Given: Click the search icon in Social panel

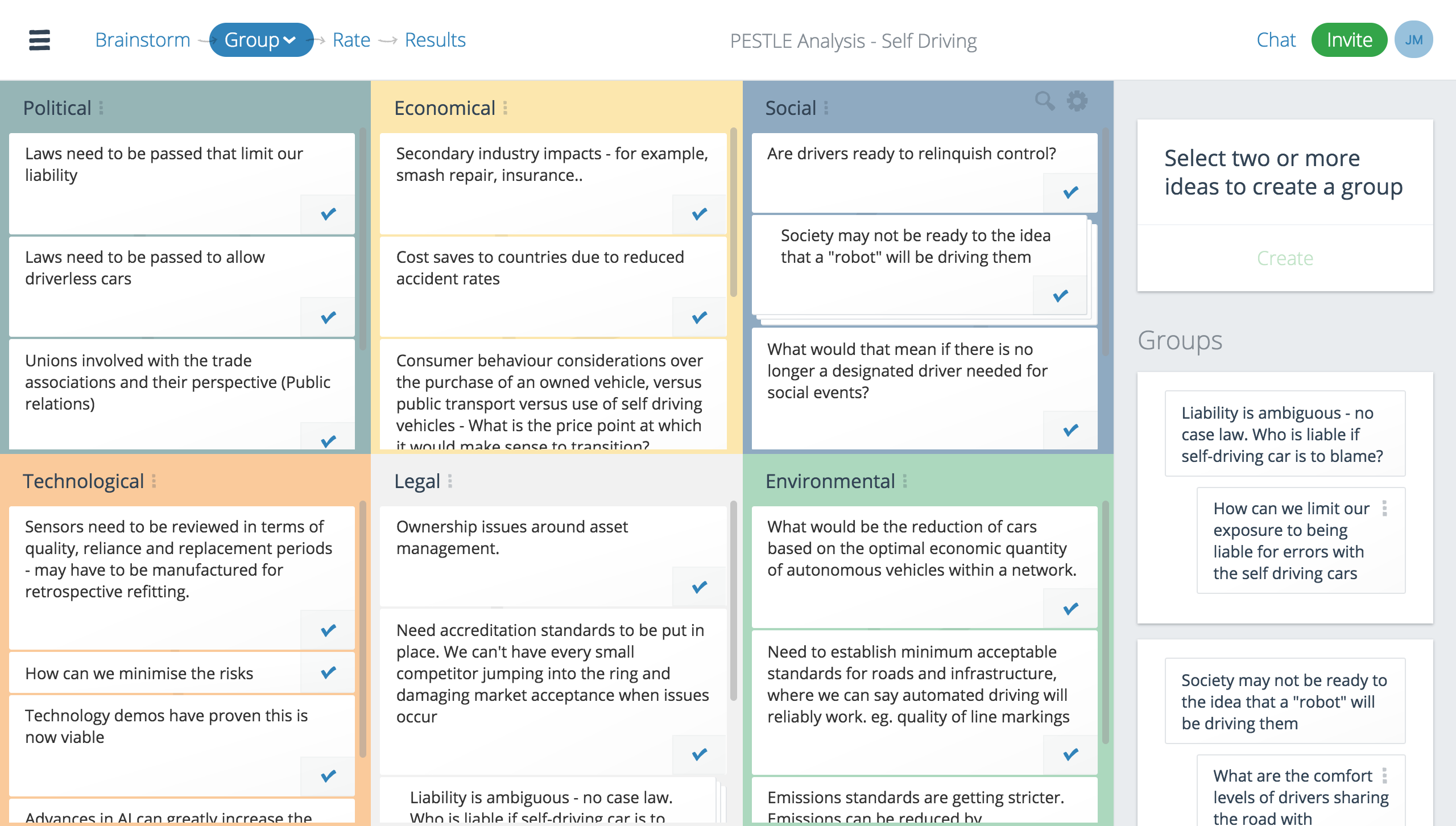Looking at the screenshot, I should pyautogui.click(x=1045, y=100).
